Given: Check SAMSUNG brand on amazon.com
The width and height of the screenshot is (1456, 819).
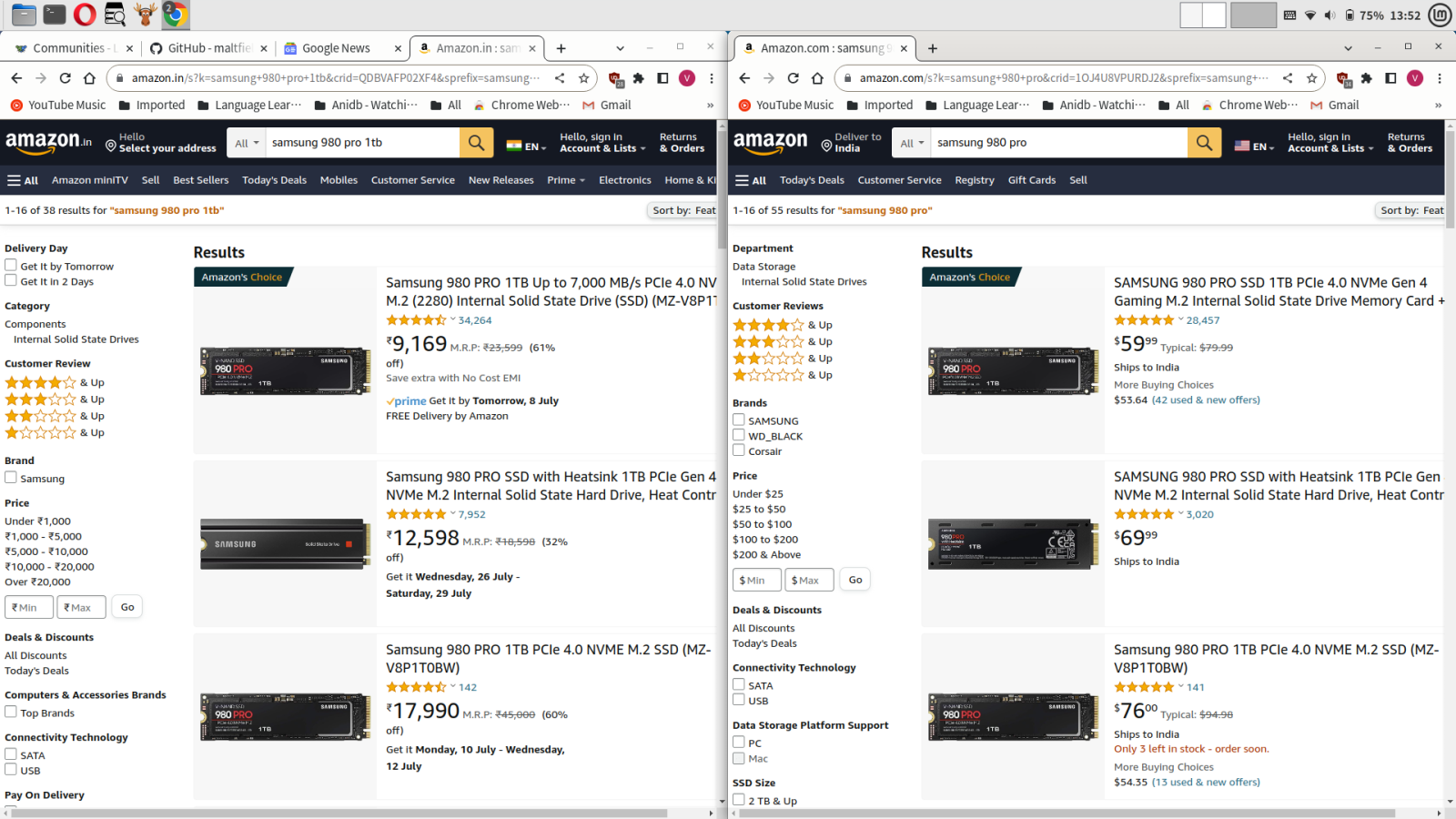Looking at the screenshot, I should [739, 420].
